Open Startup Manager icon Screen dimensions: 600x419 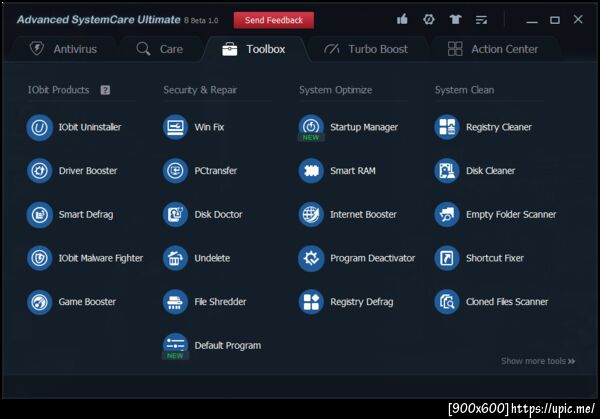tap(311, 127)
